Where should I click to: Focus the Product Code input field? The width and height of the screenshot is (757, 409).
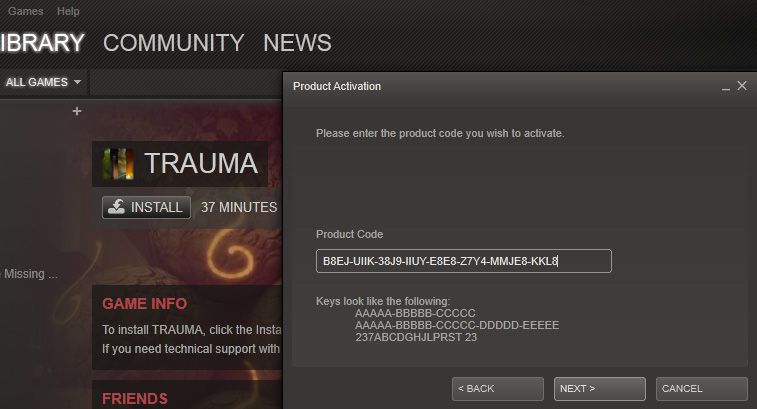[463, 261]
